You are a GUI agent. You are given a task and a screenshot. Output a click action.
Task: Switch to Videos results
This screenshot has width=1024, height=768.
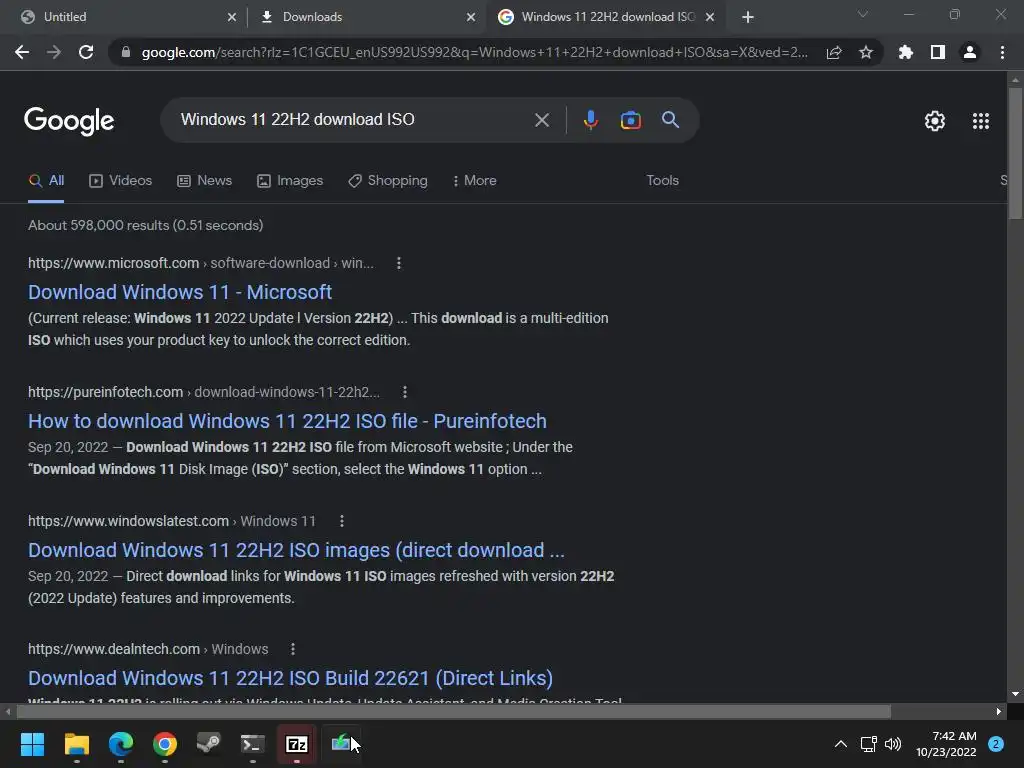[x=121, y=181]
